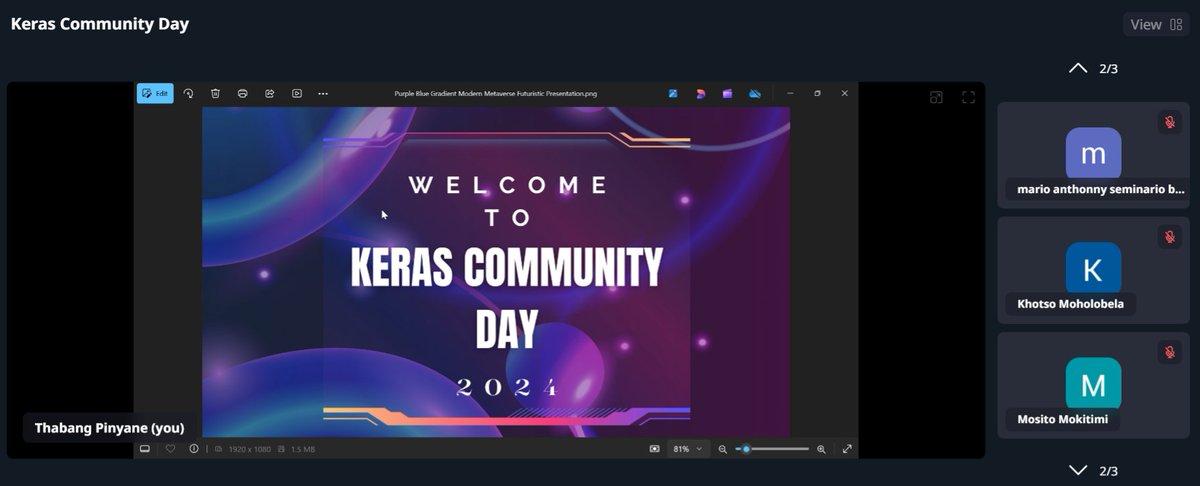Zoom out with the minus magnifier icon
Viewport: 1200px width, 486px height.
[x=723, y=449]
